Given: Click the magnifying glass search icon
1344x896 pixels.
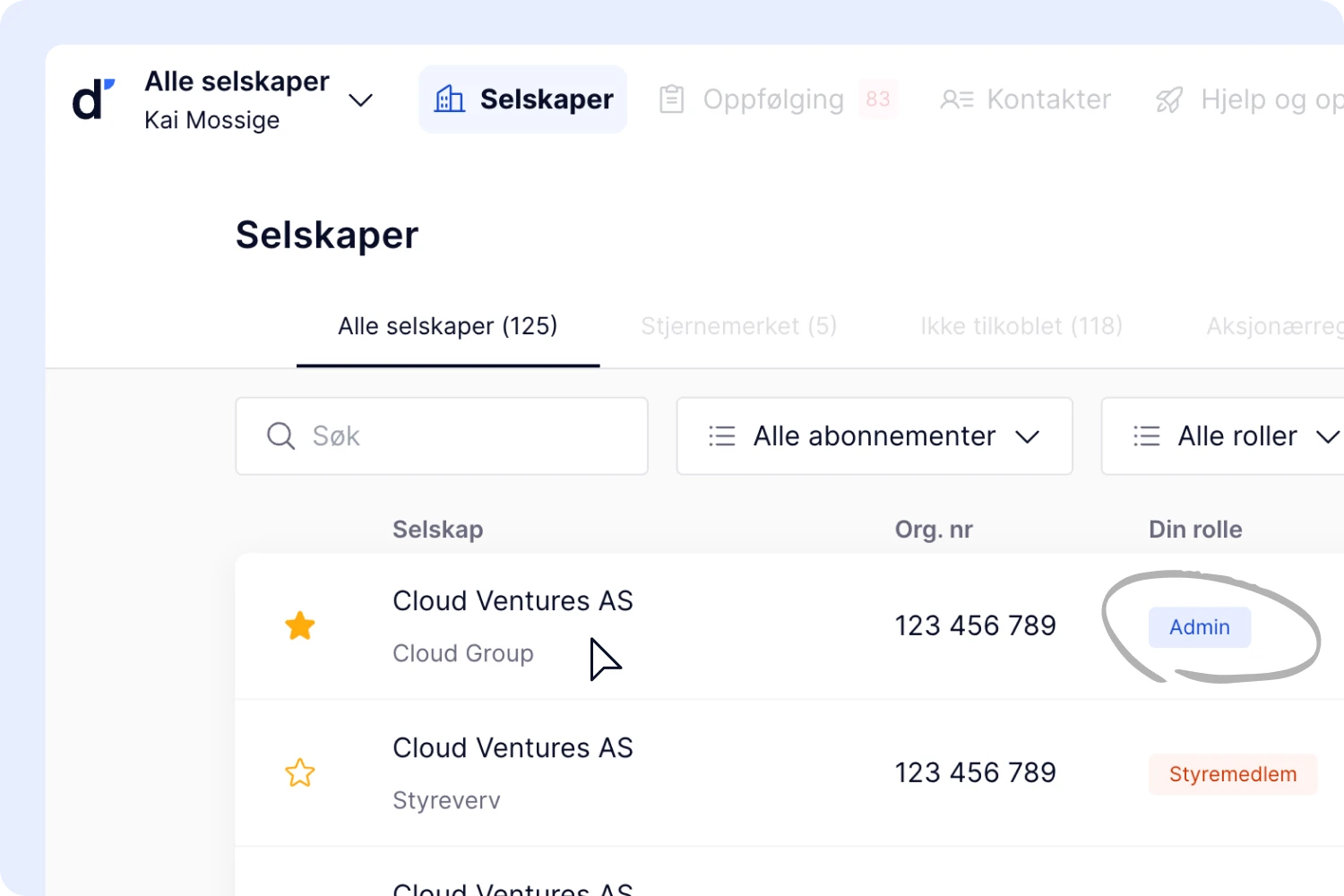Looking at the screenshot, I should coord(280,436).
